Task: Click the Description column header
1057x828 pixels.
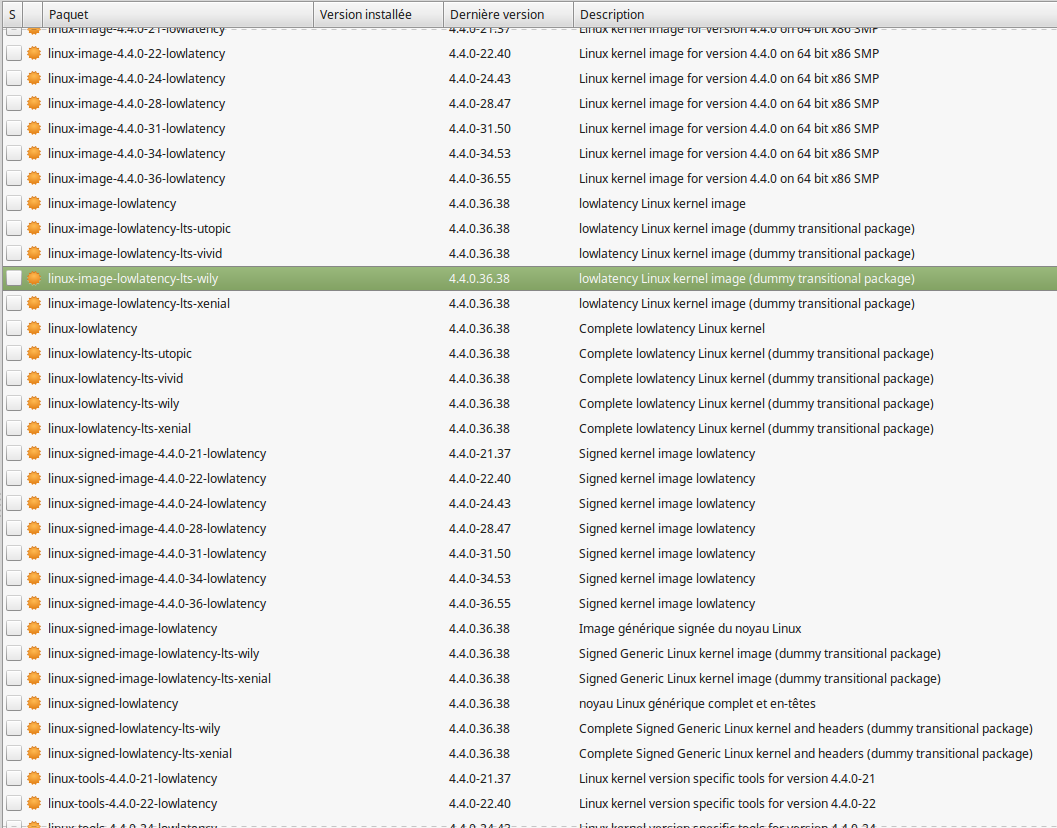Action: 815,14
